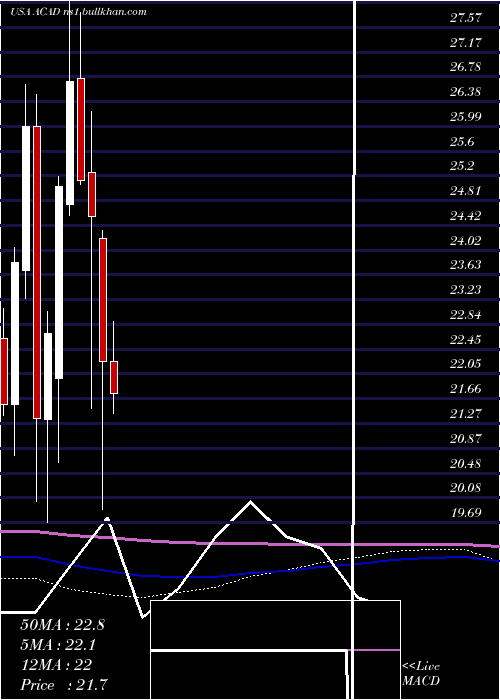Screen dimensions: 500x700
Task: Click the 22.84 price axis label
Action: click(466, 315)
